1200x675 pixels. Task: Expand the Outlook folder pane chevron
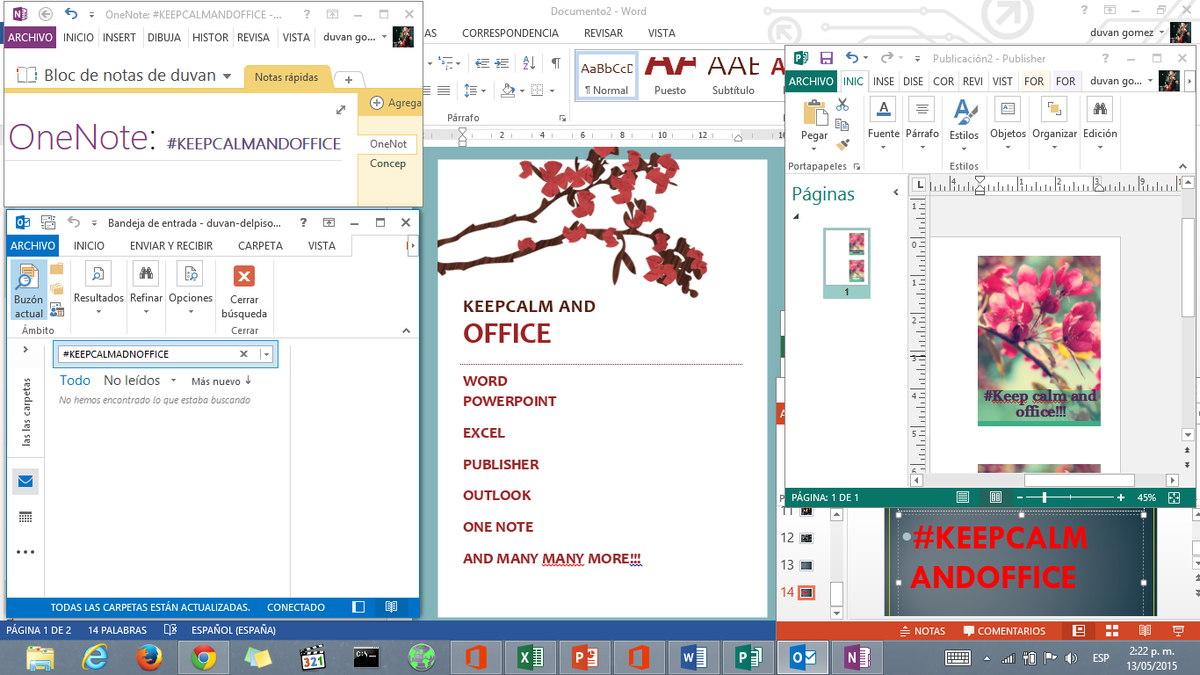pos(25,349)
